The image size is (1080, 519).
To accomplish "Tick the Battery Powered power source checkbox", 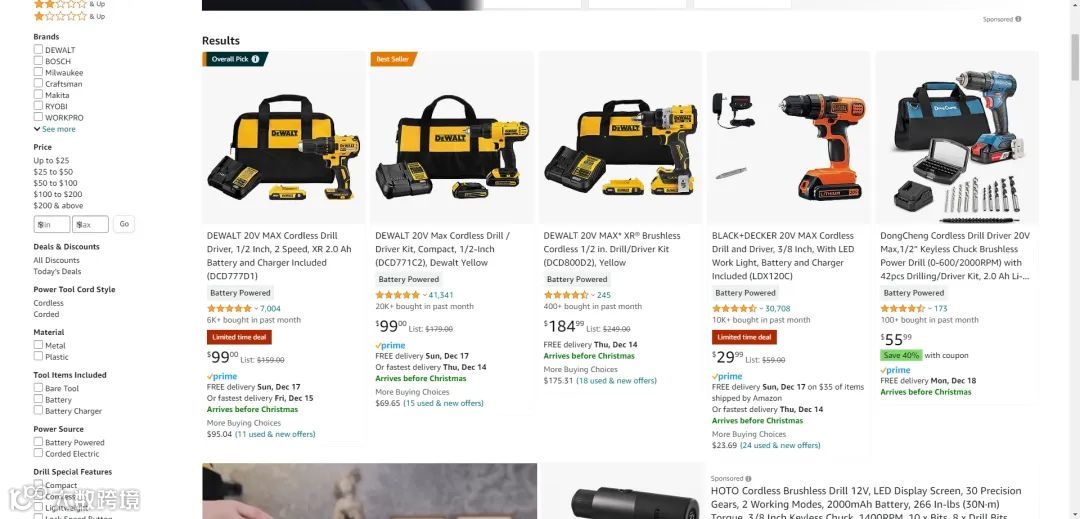I will pos(39,442).
